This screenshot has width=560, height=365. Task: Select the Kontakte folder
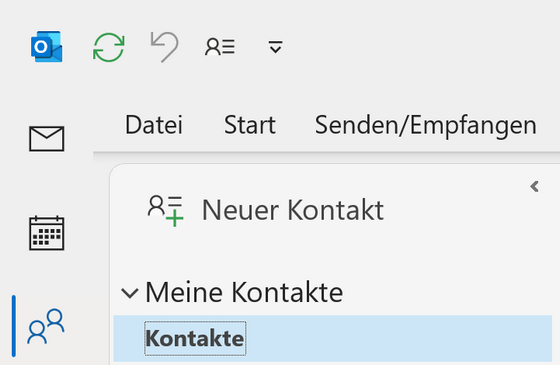click(333, 338)
